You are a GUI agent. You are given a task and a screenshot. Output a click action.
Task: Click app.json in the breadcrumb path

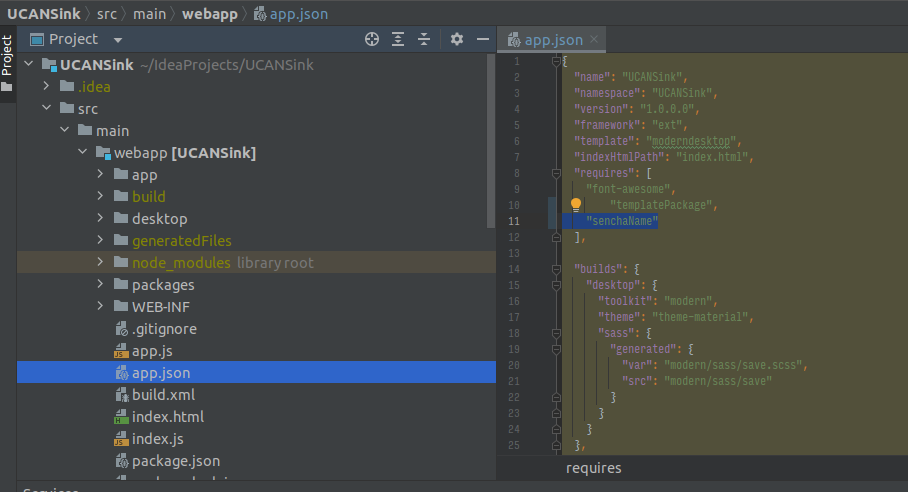point(291,14)
